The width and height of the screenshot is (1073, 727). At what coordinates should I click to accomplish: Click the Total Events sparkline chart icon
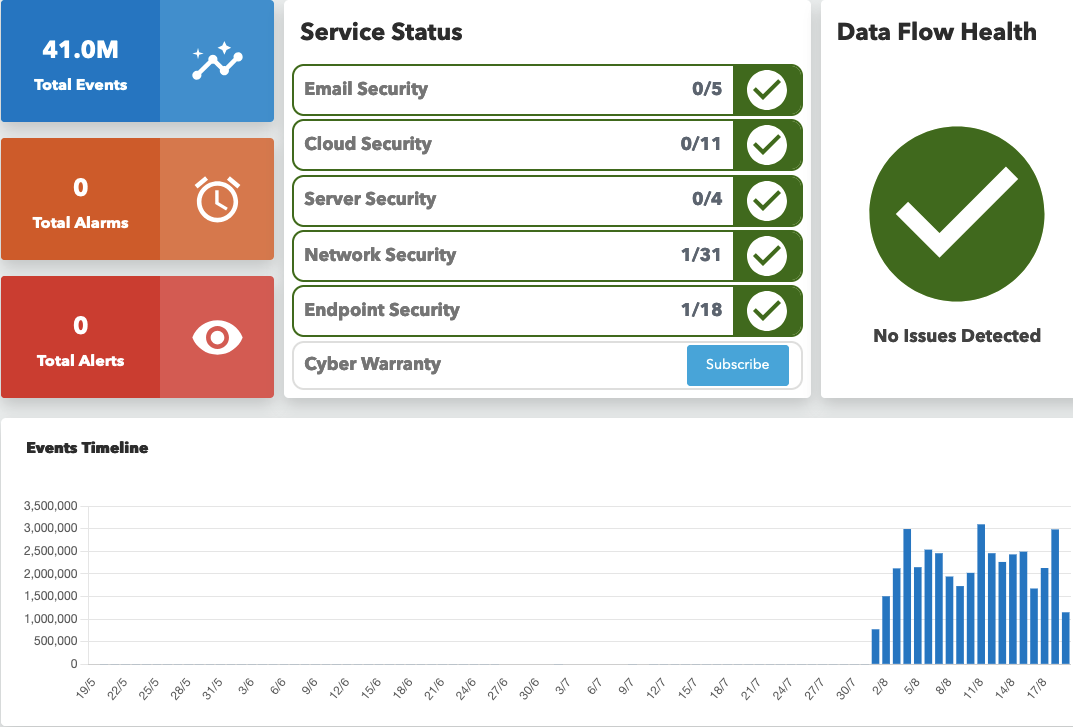tap(217, 61)
